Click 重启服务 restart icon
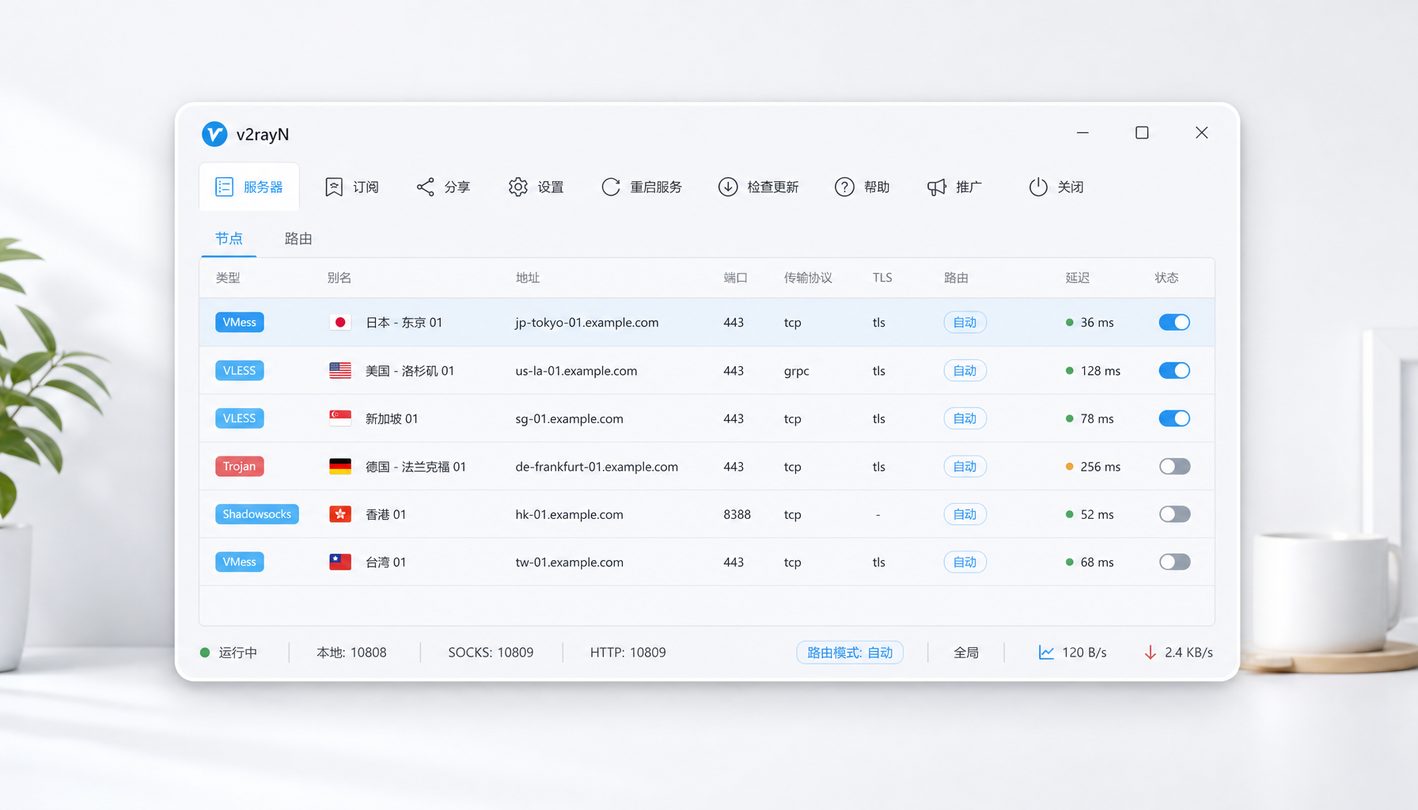Image resolution: width=1418 pixels, height=810 pixels. click(611, 187)
